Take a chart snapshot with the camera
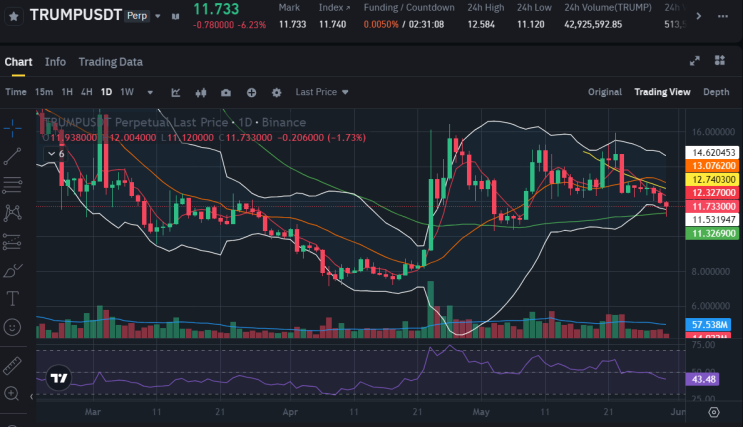The height and width of the screenshot is (427, 743). tap(226, 92)
